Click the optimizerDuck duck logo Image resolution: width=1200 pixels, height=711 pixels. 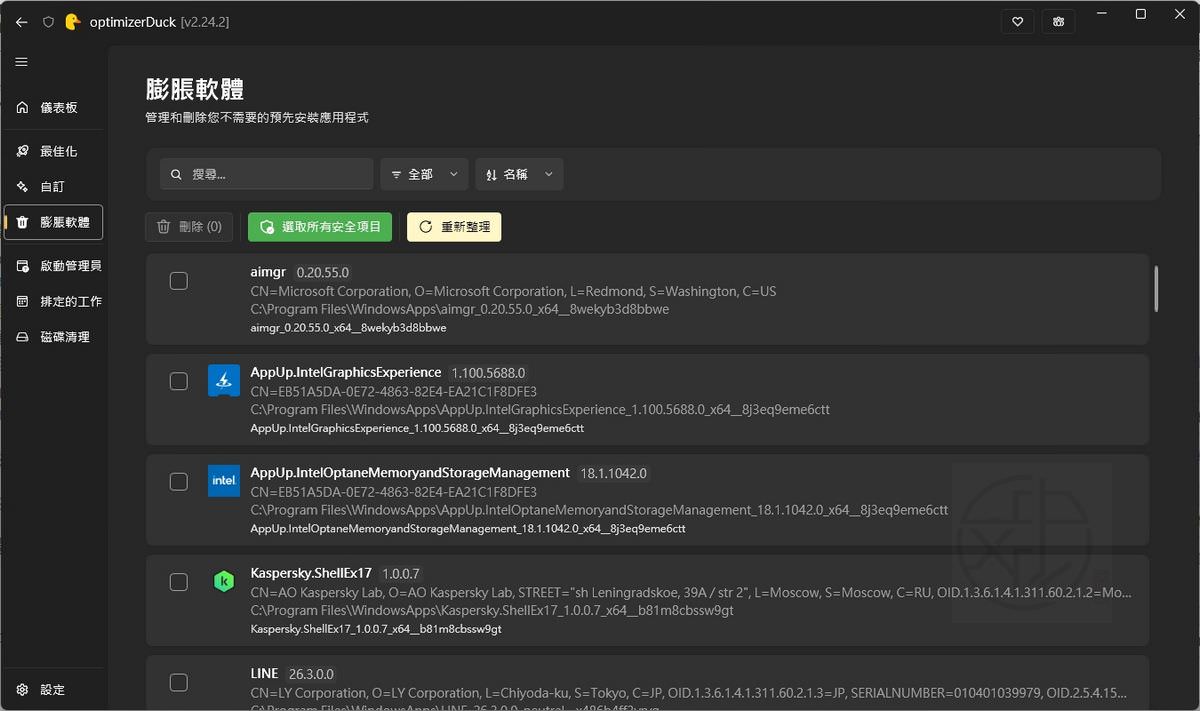(72, 21)
